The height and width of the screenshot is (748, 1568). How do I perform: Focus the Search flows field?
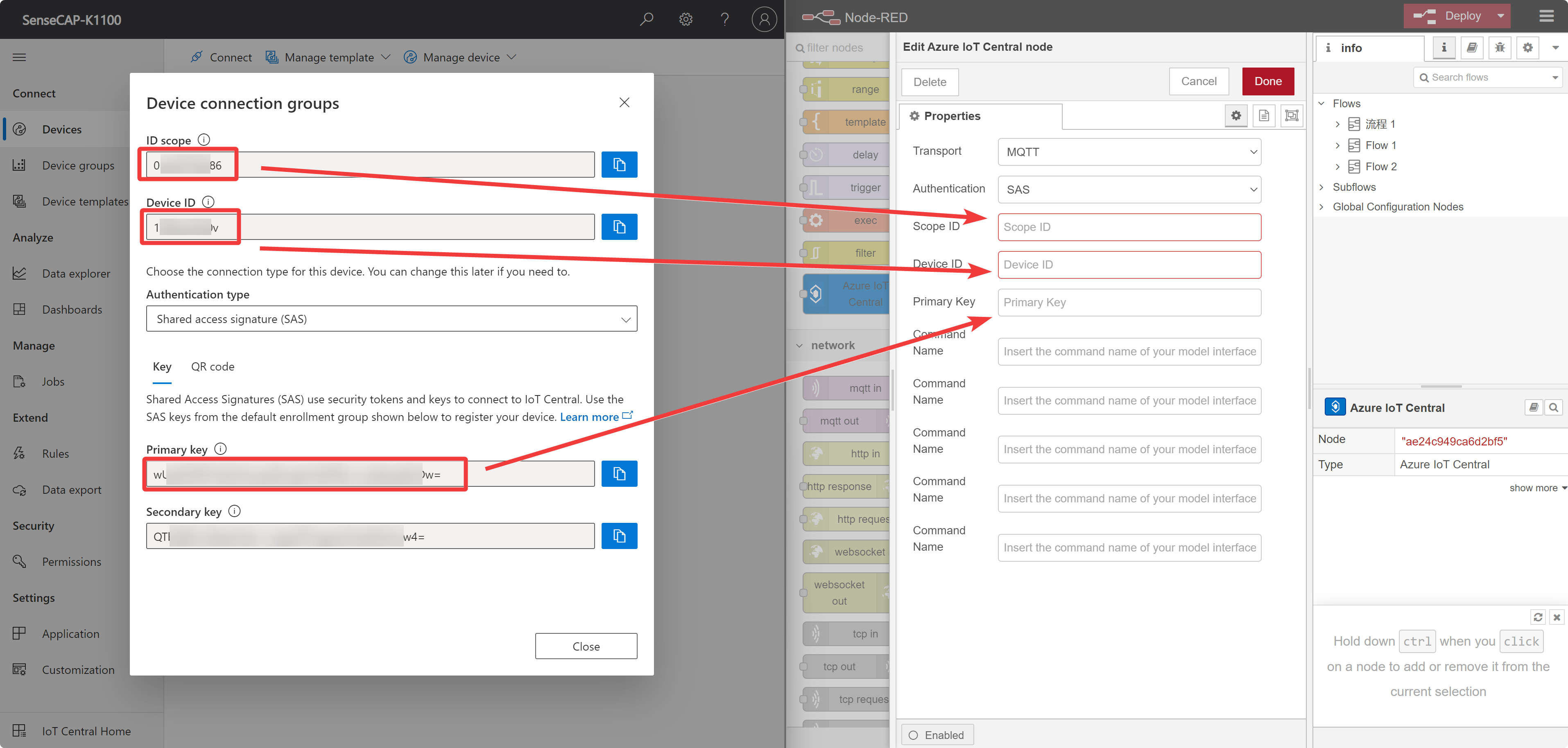click(x=1488, y=77)
